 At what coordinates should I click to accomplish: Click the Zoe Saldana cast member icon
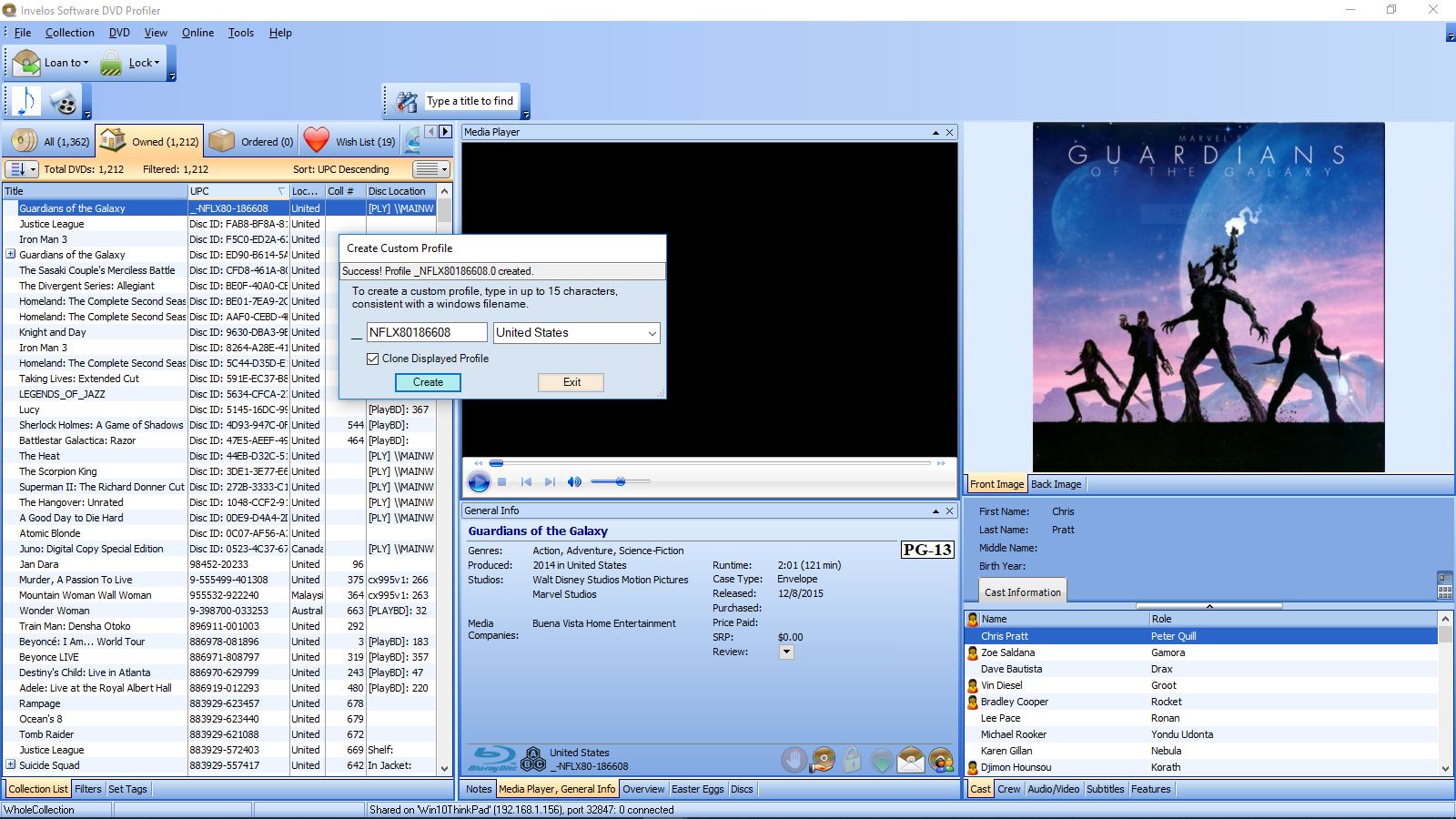click(x=972, y=652)
